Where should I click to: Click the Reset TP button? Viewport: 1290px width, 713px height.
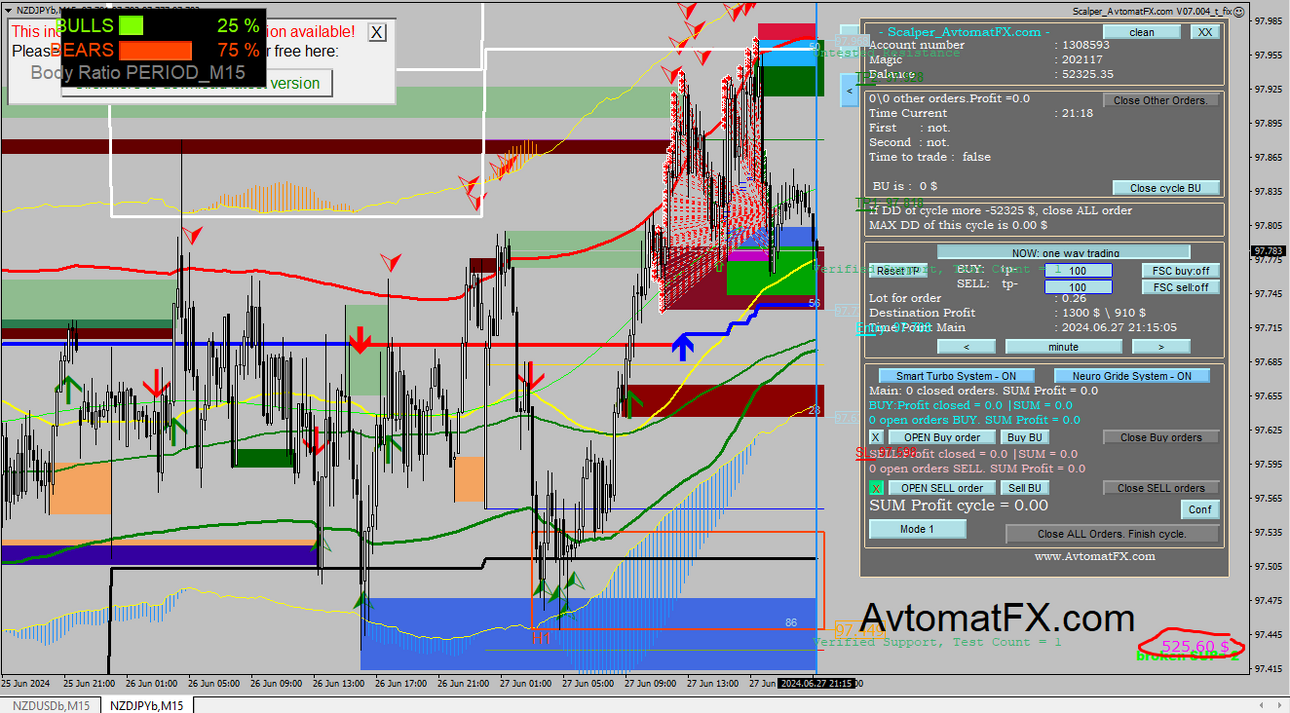898,271
